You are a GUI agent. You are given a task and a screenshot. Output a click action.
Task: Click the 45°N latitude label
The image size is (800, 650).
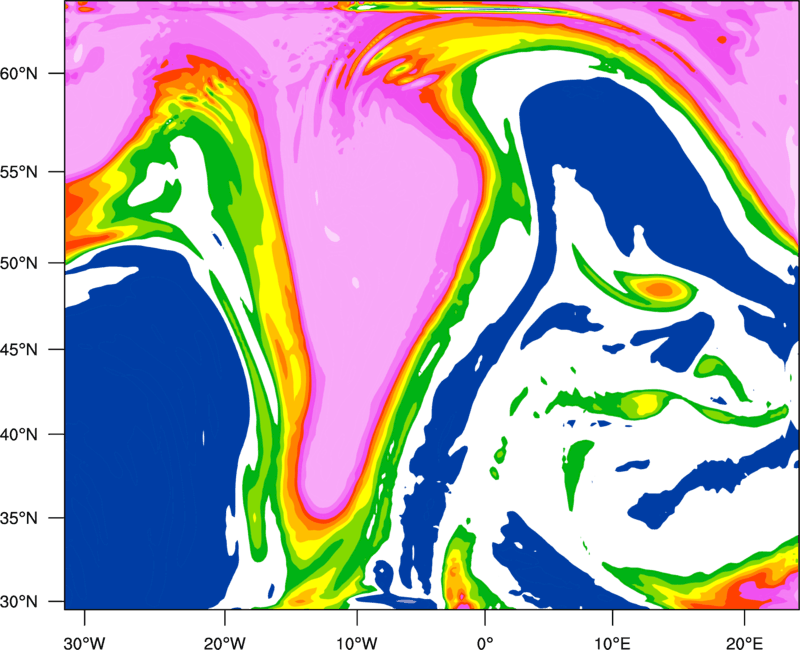[x=19, y=349]
